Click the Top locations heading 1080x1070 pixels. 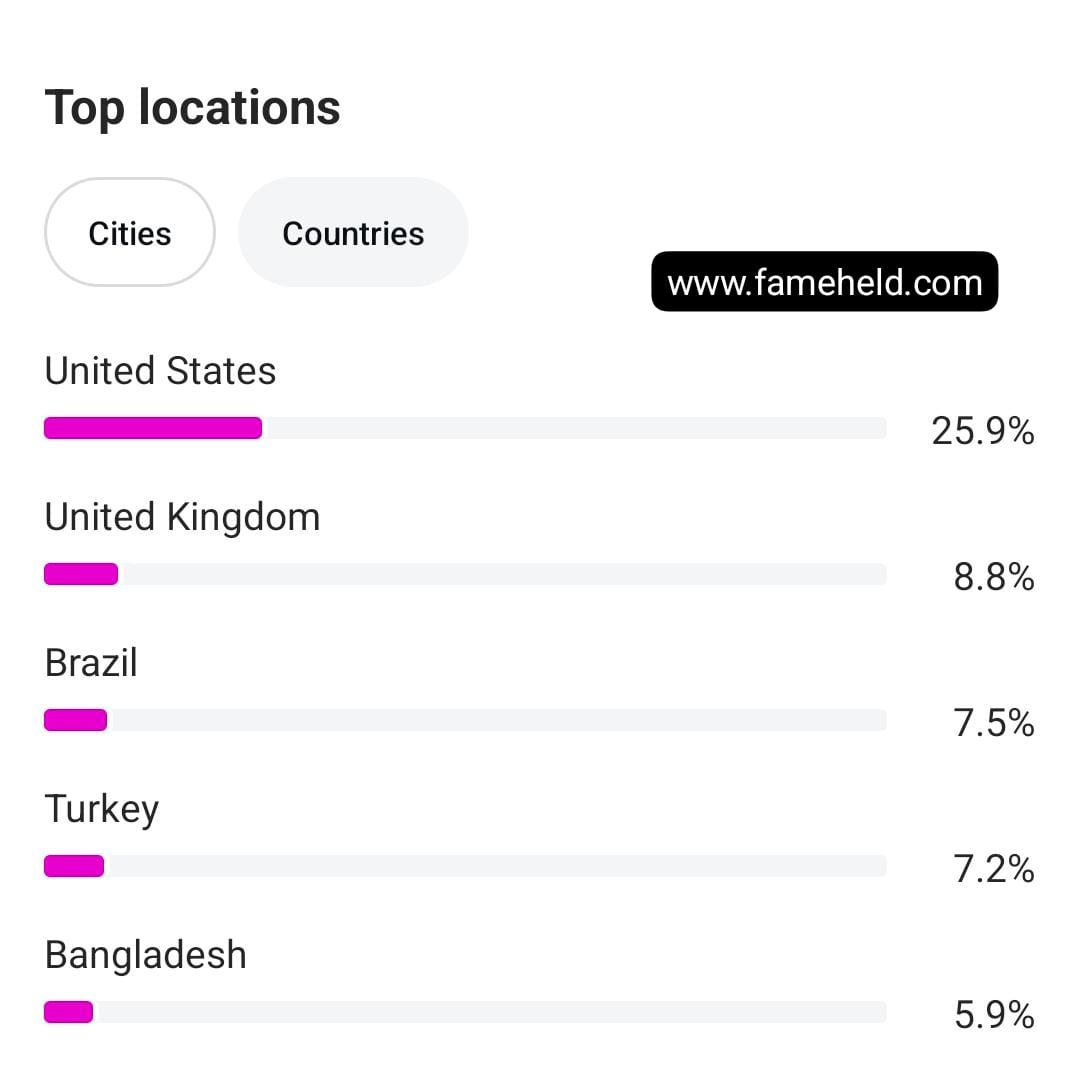click(x=193, y=107)
